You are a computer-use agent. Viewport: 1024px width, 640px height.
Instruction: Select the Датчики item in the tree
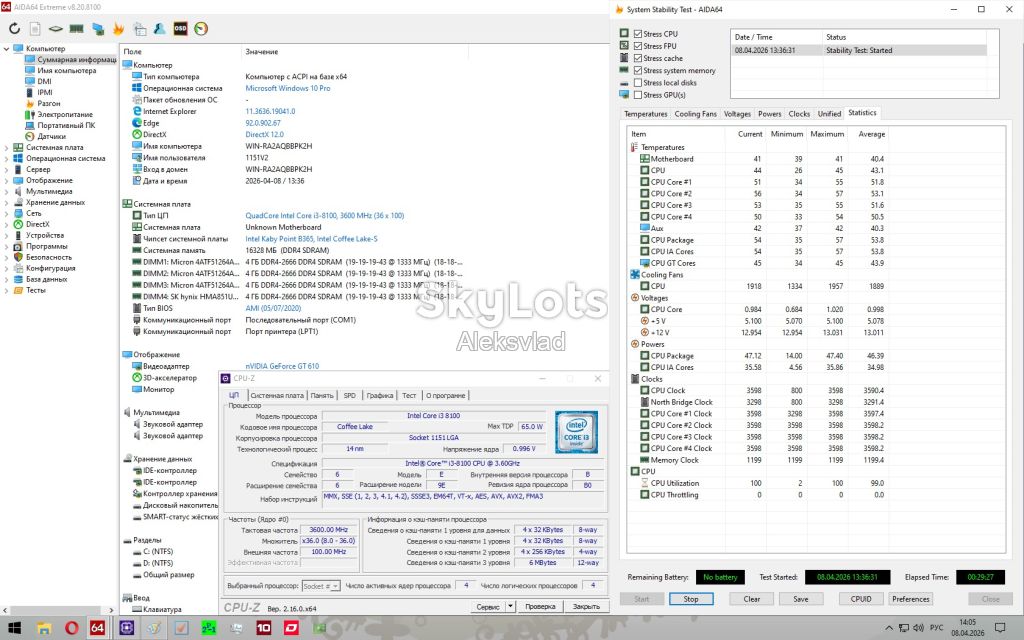click(51, 136)
